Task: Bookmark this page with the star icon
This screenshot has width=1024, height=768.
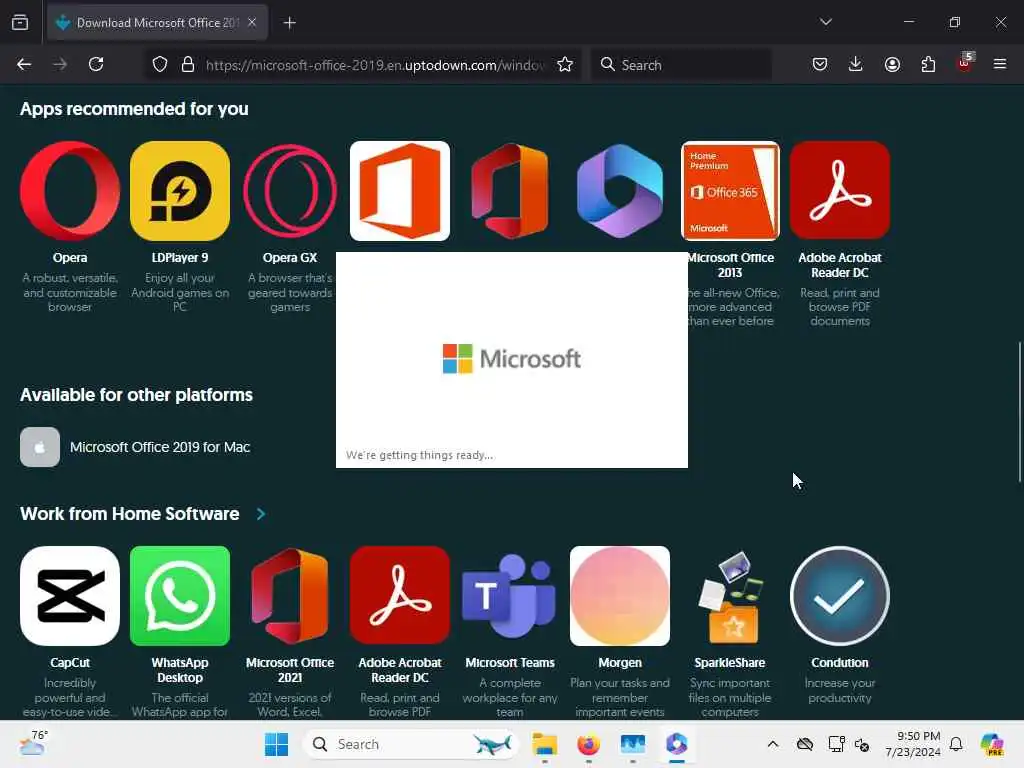Action: [x=565, y=64]
